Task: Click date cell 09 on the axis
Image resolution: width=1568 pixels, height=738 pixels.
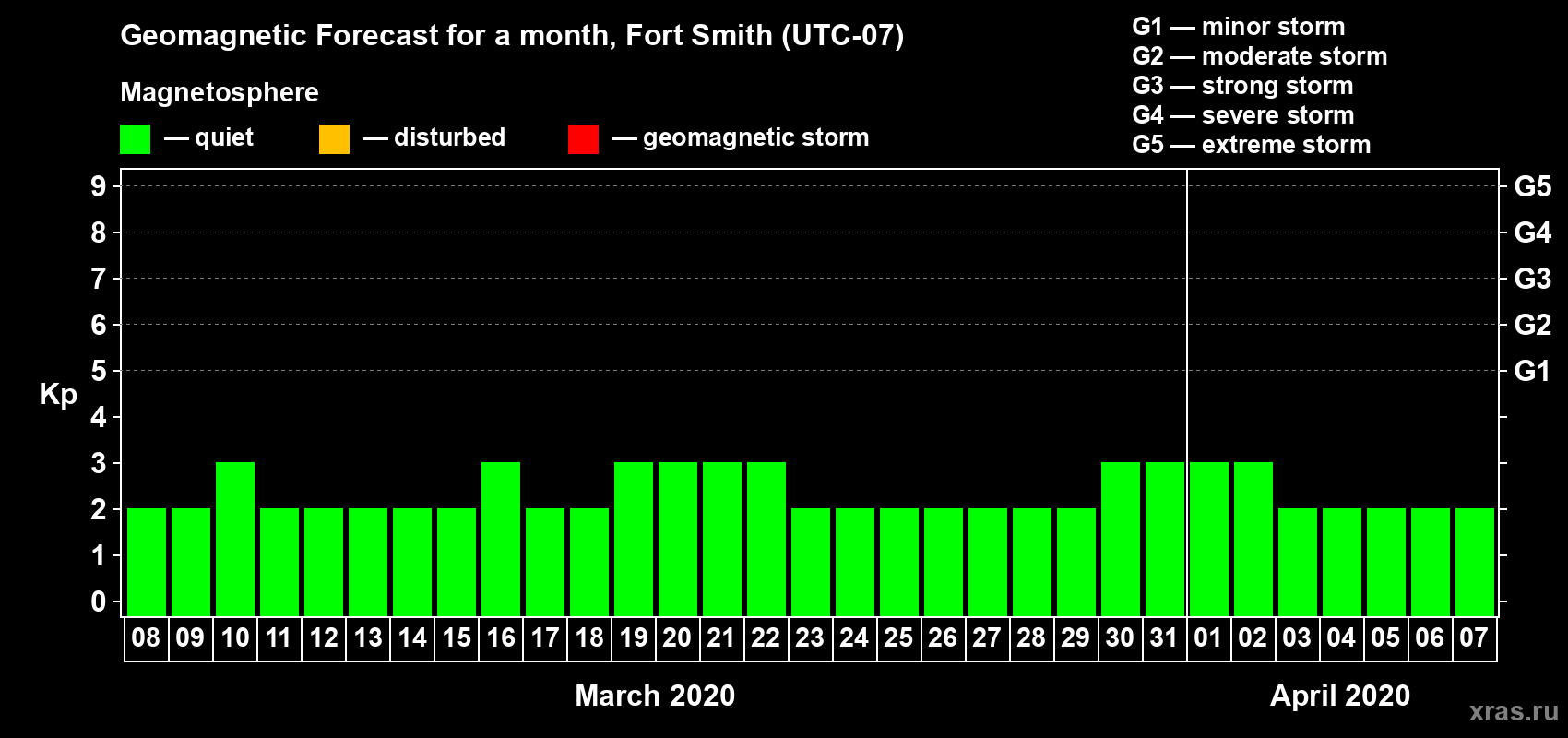Action: tap(190, 638)
